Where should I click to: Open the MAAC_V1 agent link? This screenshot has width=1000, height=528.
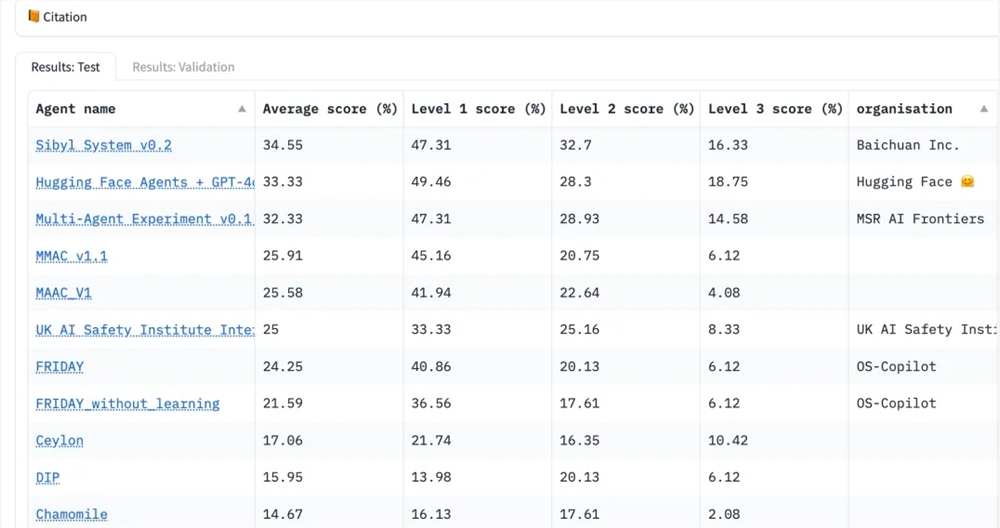(x=63, y=293)
